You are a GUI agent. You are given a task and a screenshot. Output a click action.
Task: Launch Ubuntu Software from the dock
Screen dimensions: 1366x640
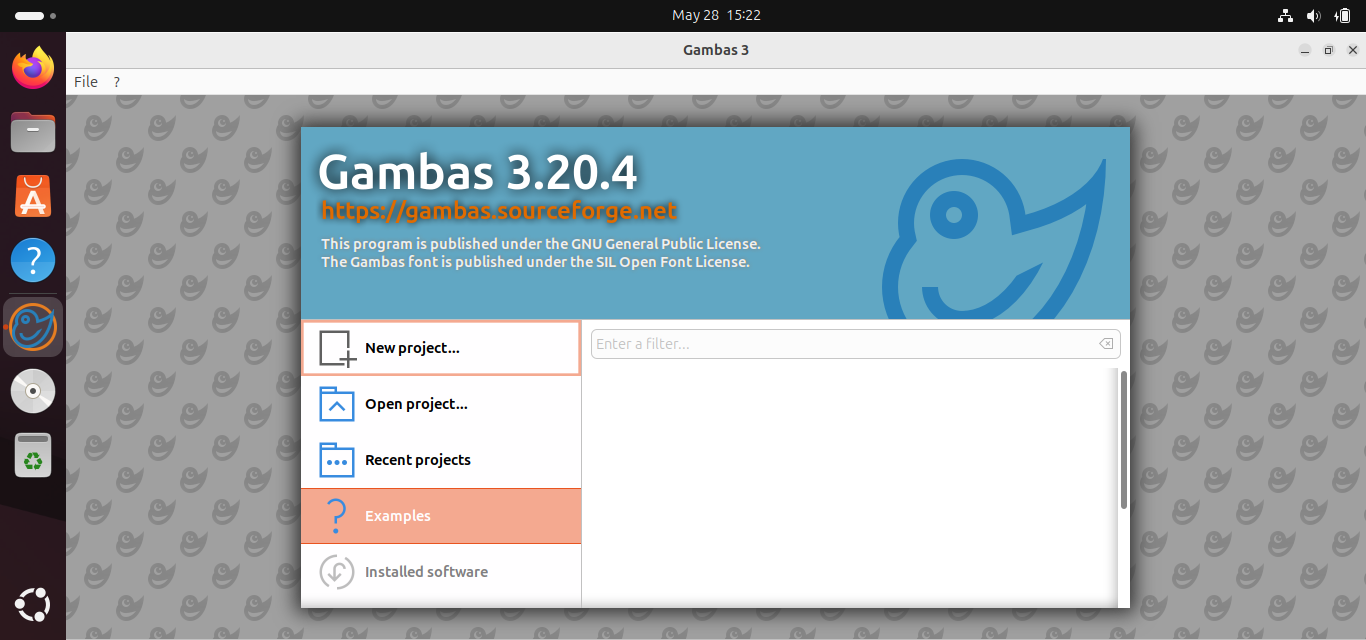(33, 196)
